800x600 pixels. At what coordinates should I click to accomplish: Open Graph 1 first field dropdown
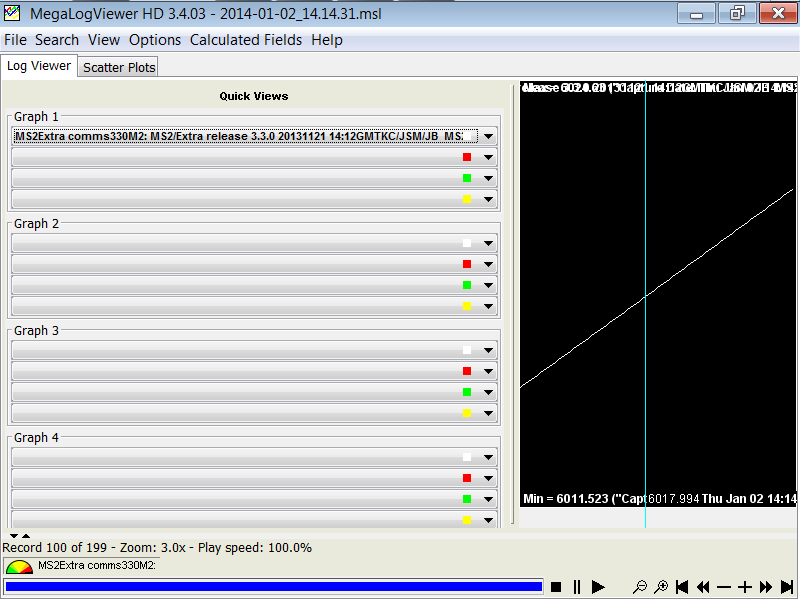click(x=489, y=136)
